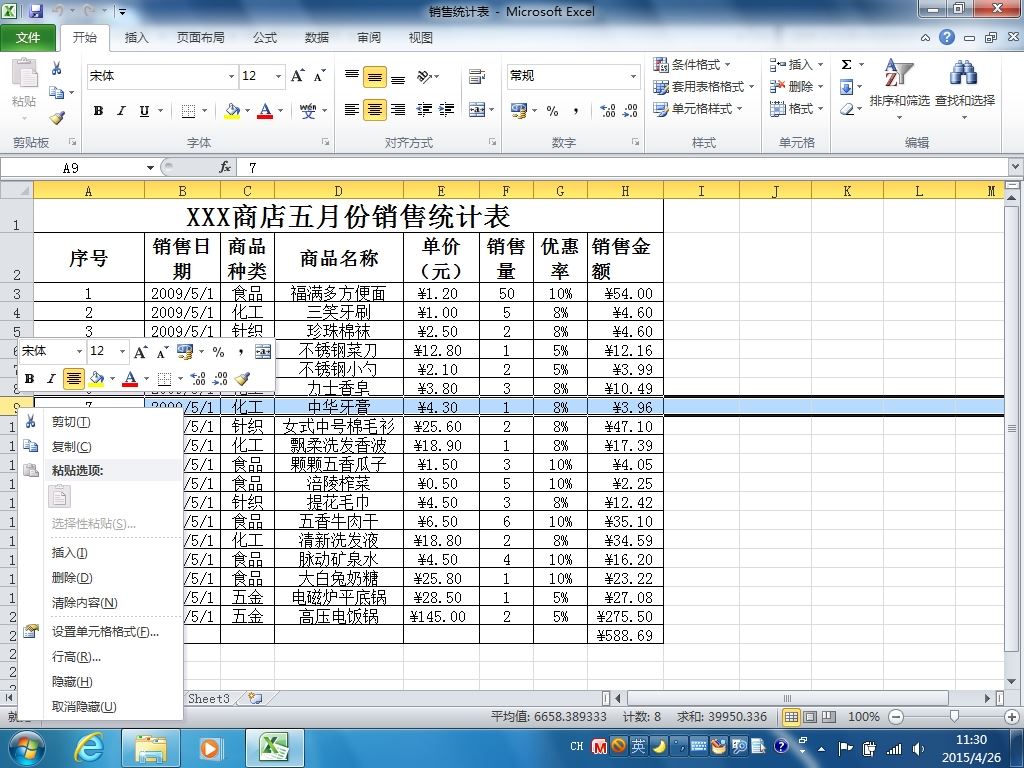The width and height of the screenshot is (1024, 768).
Task: Choose 清除内容 Clear Contents in context menu
Action: pos(101,603)
